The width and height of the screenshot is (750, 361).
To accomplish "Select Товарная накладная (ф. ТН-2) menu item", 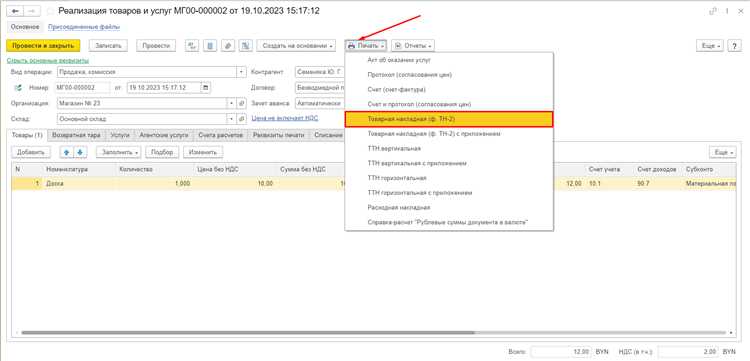I will [449, 119].
